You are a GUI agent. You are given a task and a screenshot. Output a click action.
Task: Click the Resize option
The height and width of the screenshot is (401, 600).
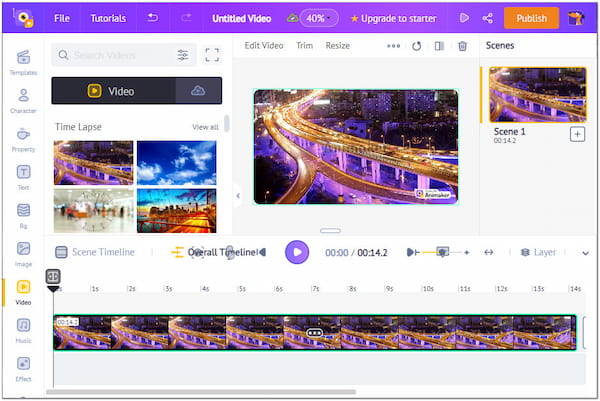coord(338,46)
